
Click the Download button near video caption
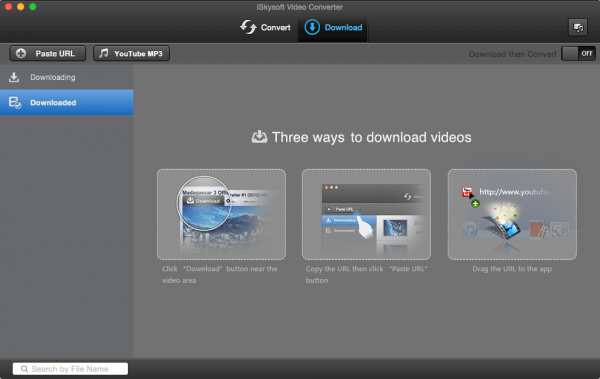(x=220, y=274)
